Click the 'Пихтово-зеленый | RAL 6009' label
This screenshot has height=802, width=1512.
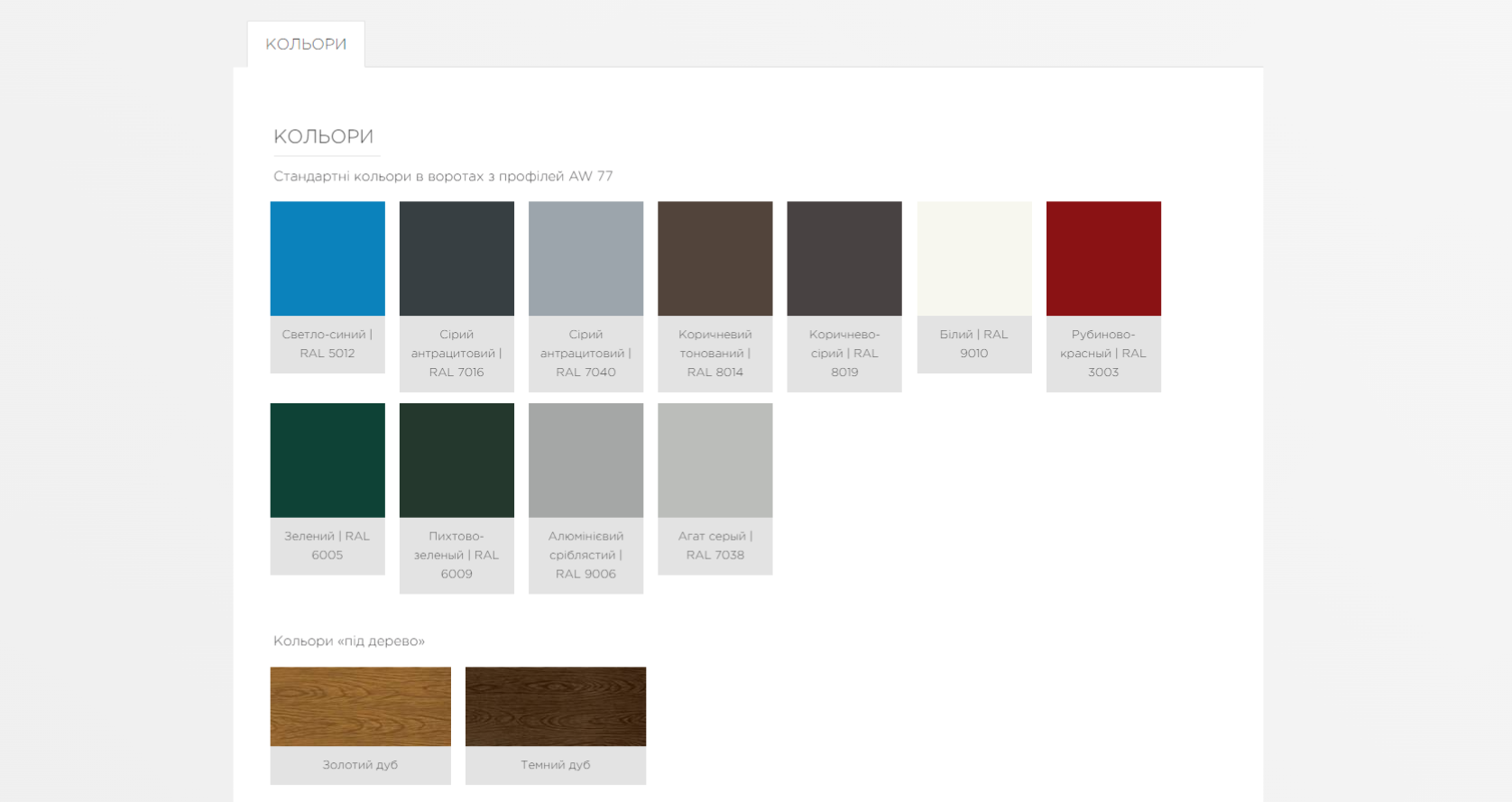pos(456,555)
